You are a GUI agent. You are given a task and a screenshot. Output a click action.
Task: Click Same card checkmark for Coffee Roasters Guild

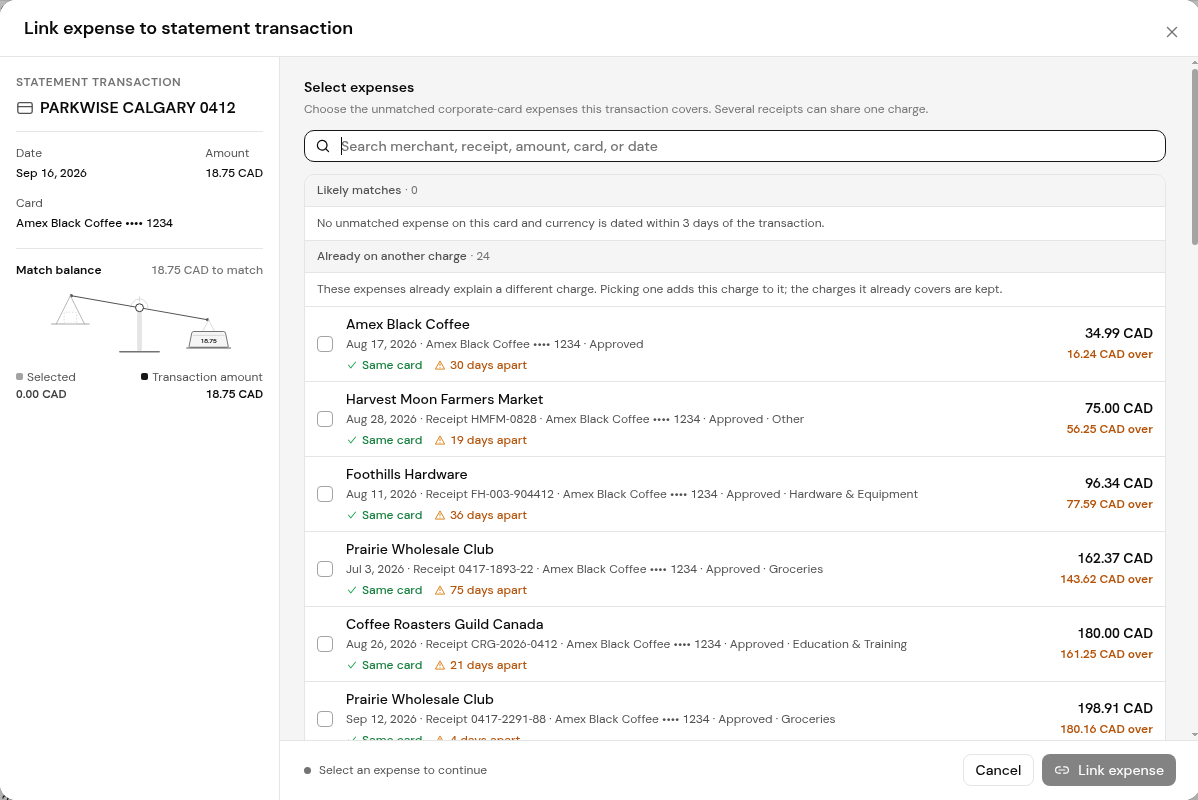(351, 665)
